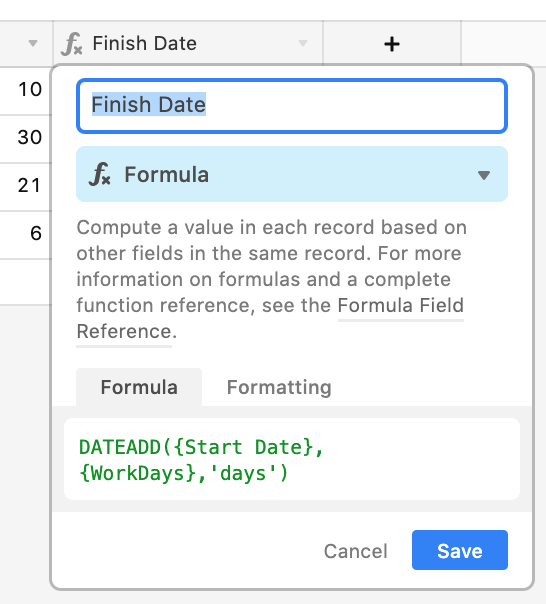Viewport: 546px width, 604px height.
Task: Switch to the Formatting tab
Action: click(x=279, y=387)
